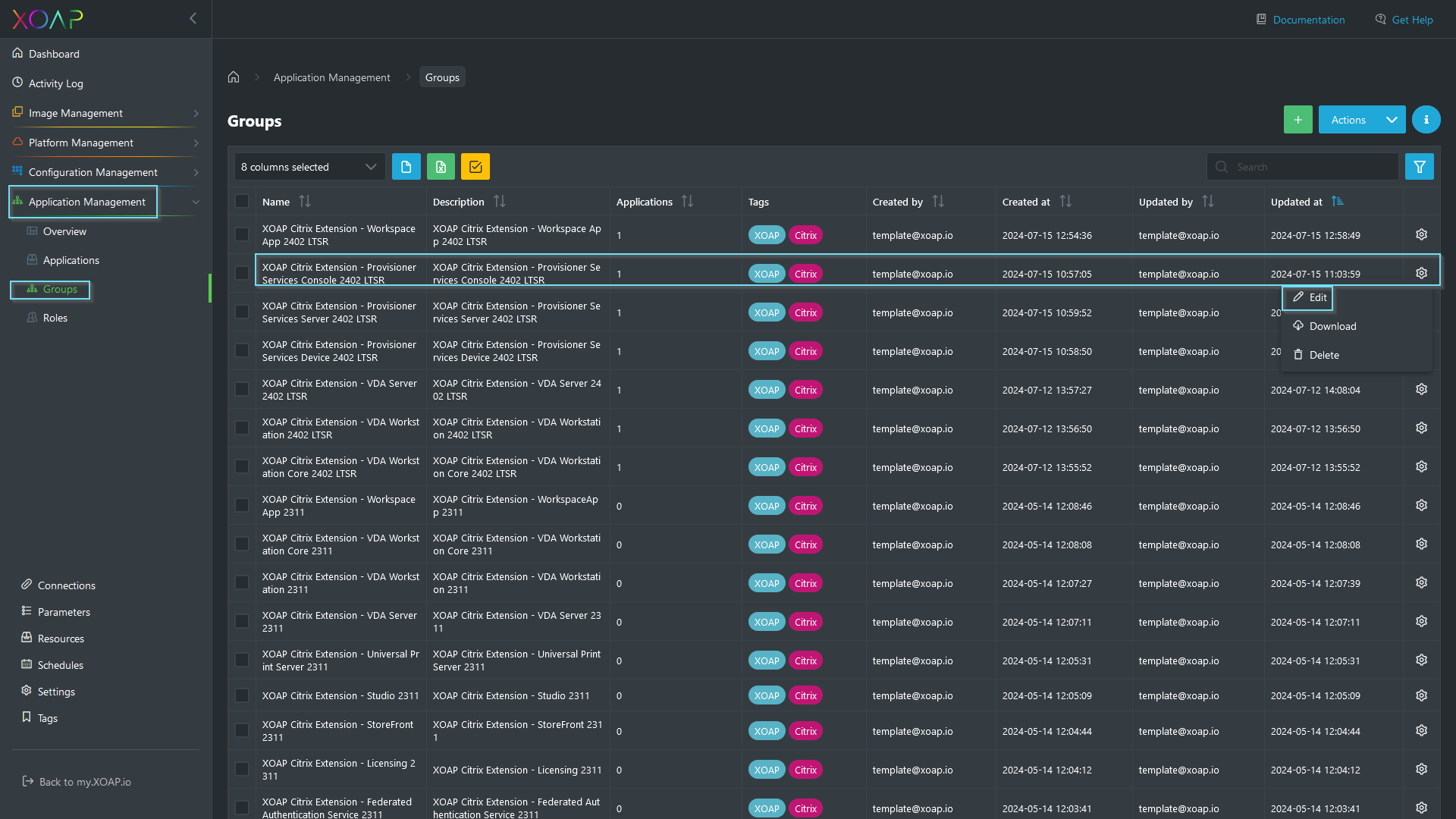
Task: Open Applications in the sidebar
Action: tap(71, 260)
